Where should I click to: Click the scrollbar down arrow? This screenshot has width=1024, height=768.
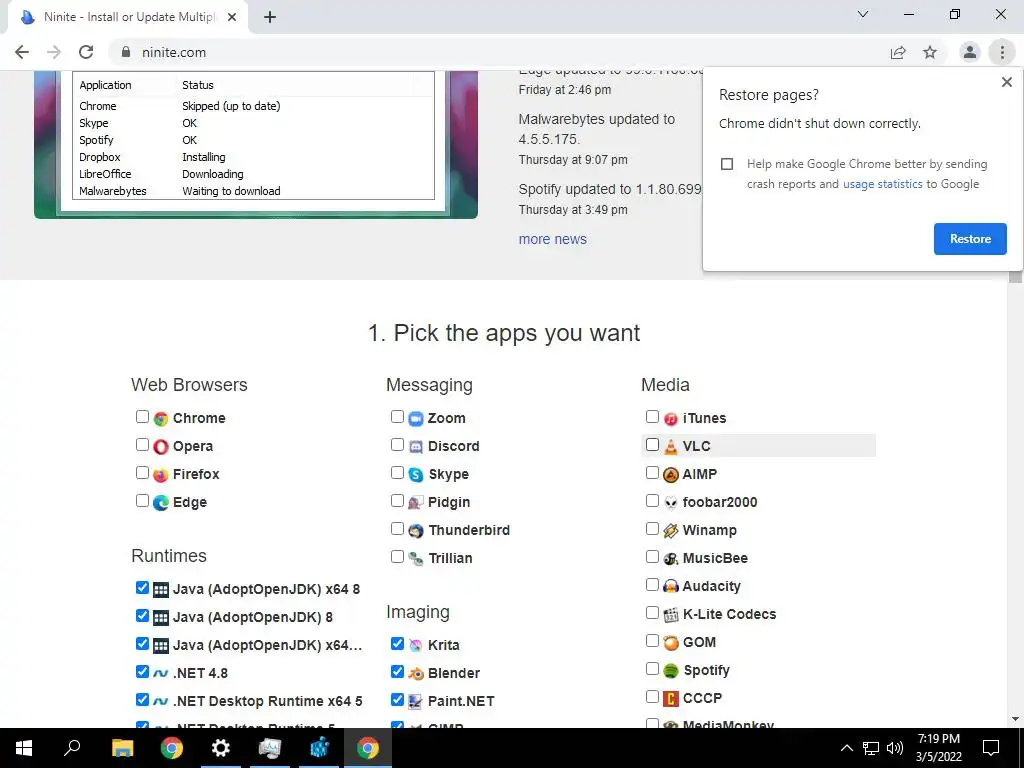pos(1015,720)
